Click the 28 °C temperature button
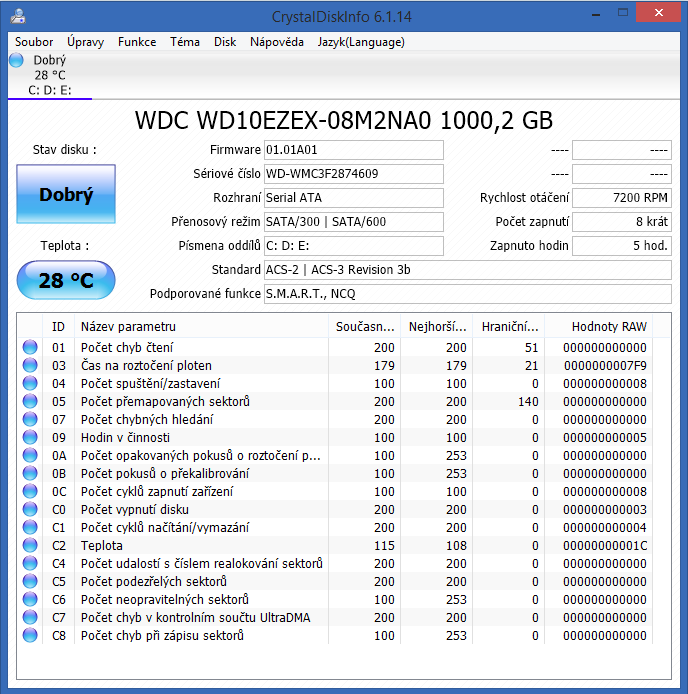 point(66,281)
